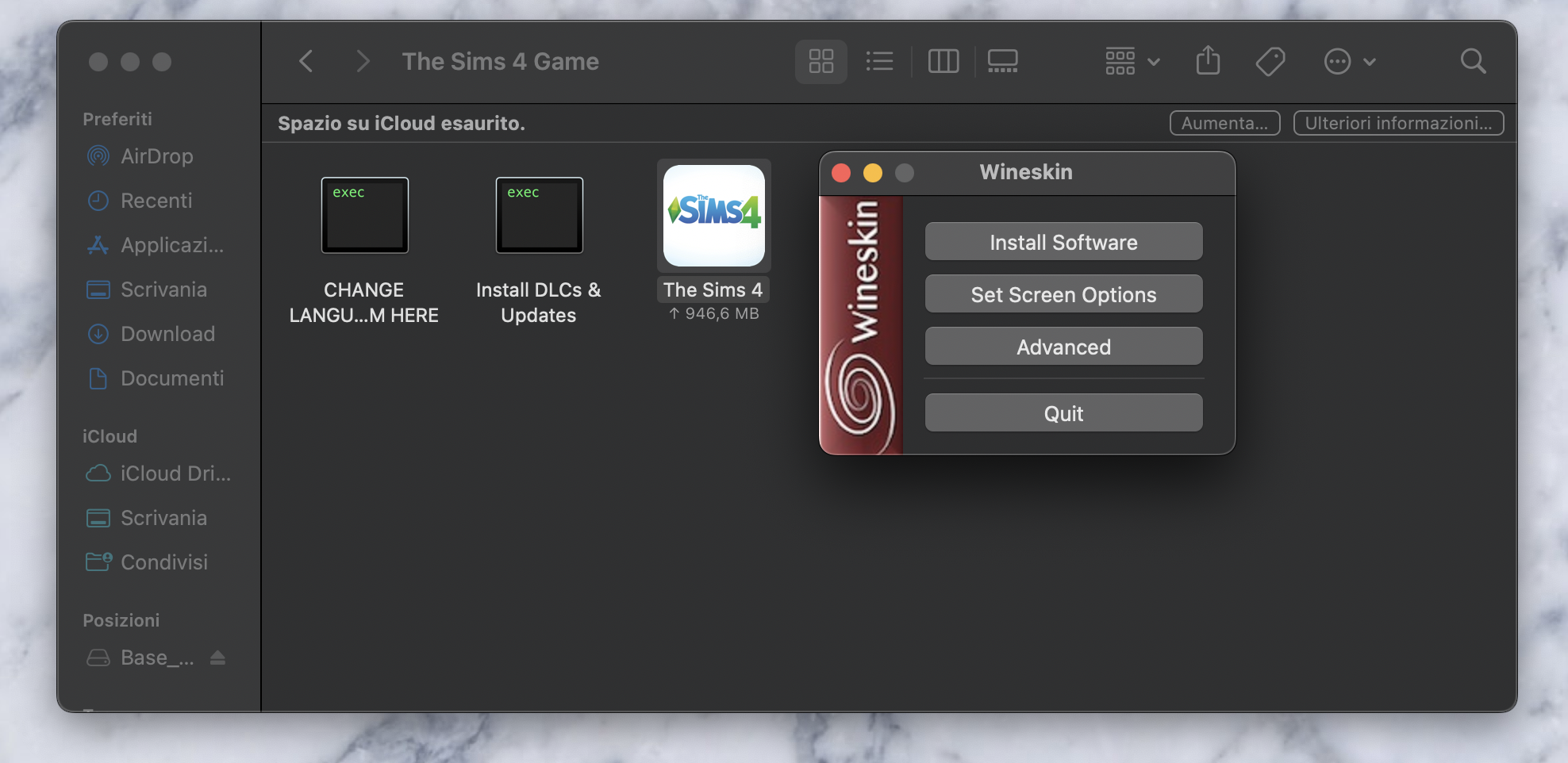Open Condivisi in the sidebar
This screenshot has width=1568, height=763.
point(163,562)
